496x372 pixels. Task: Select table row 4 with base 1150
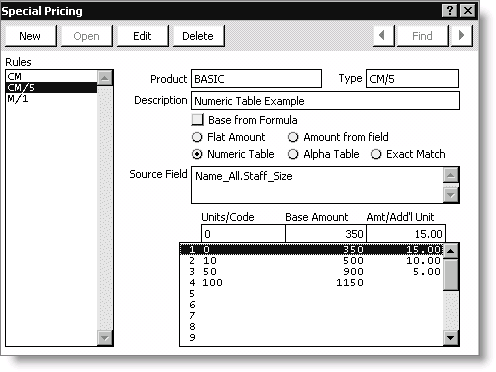pos(312,282)
